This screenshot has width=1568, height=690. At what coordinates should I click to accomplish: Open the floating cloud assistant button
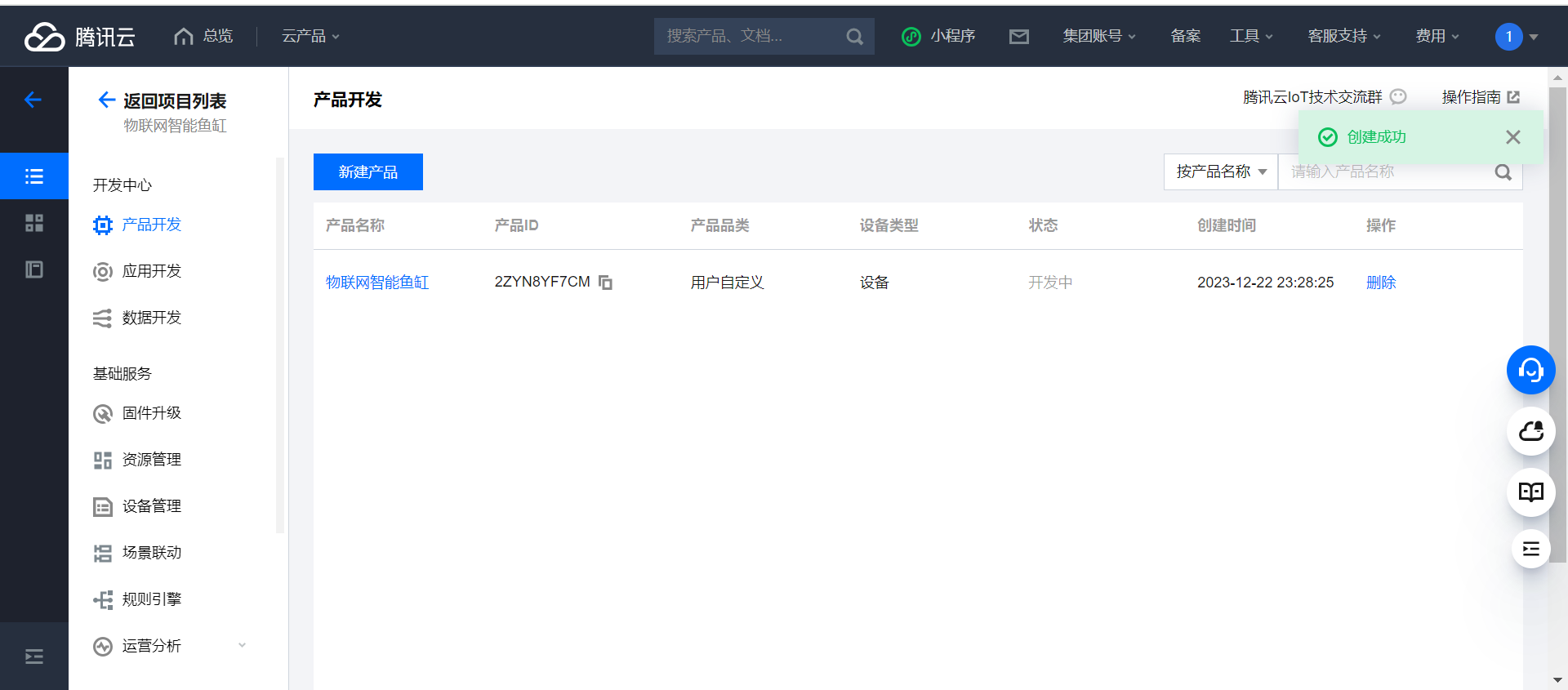(x=1530, y=431)
